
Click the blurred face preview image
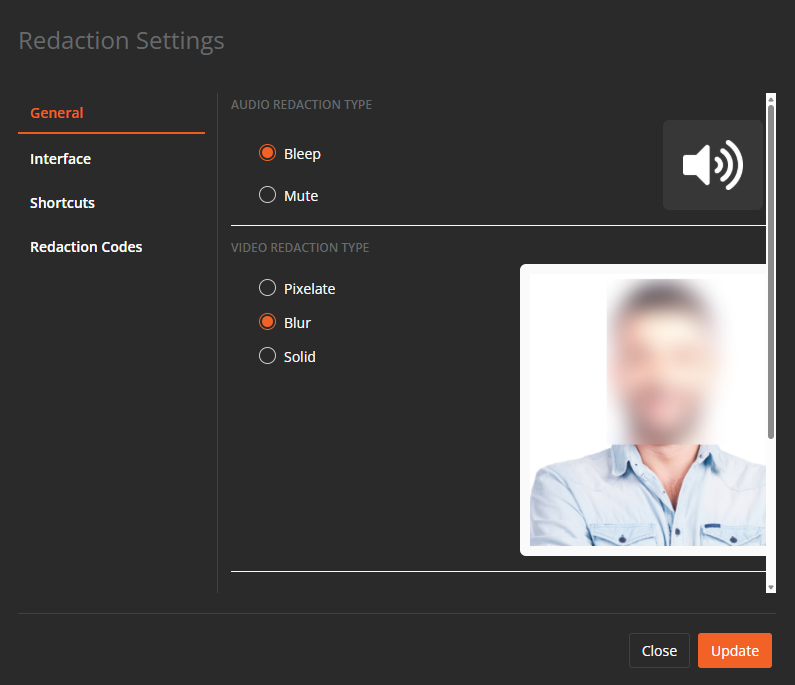click(x=646, y=410)
